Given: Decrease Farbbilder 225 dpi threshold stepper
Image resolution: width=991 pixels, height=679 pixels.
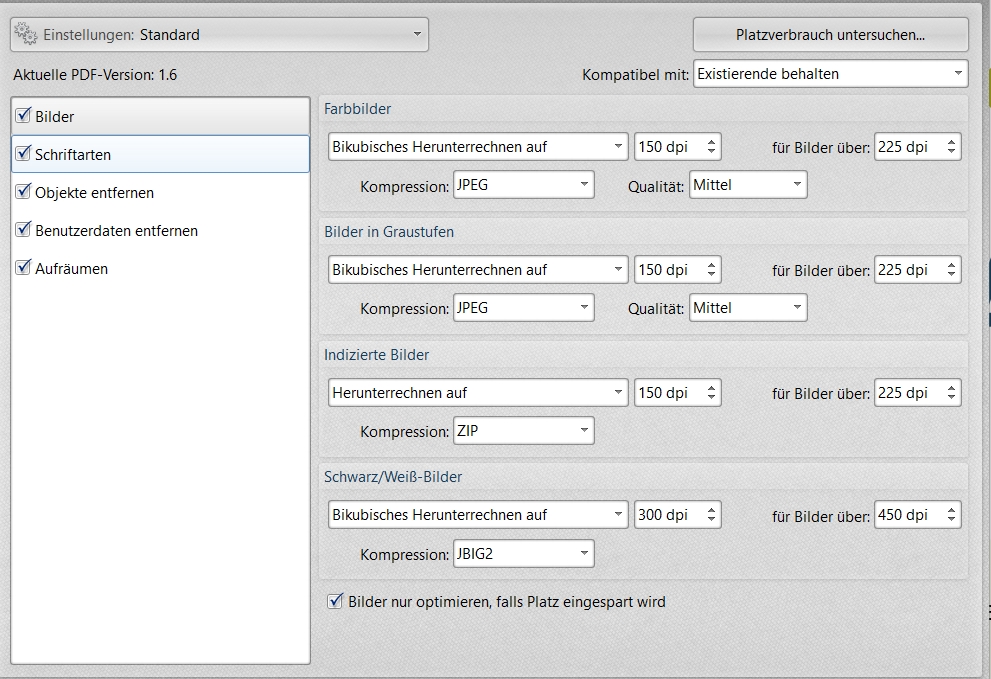Looking at the screenshot, I should click(952, 152).
